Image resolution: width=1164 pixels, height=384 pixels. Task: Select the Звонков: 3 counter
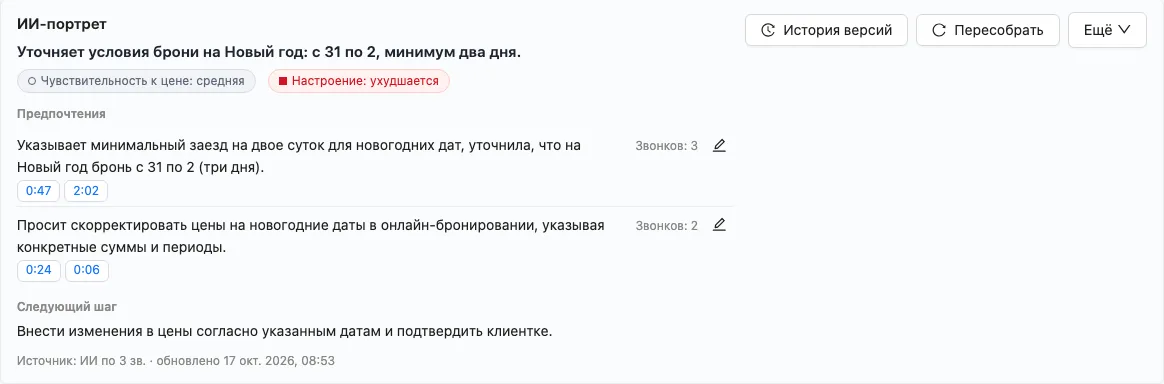tap(666, 146)
